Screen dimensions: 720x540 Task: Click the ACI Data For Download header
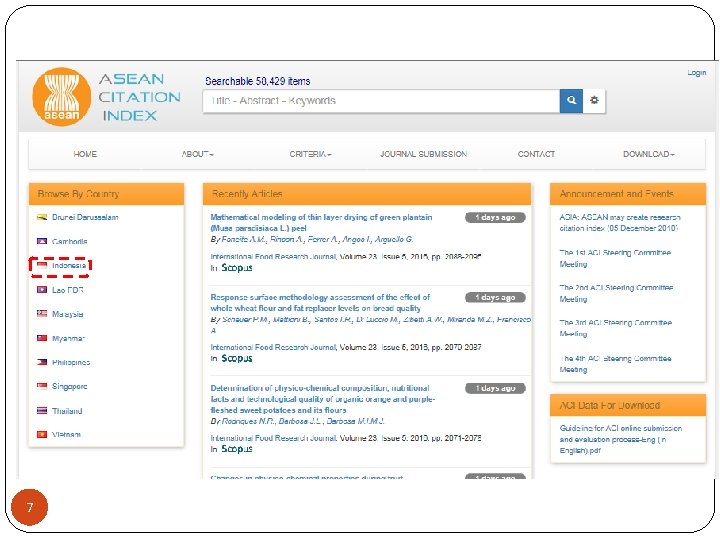coord(628,405)
